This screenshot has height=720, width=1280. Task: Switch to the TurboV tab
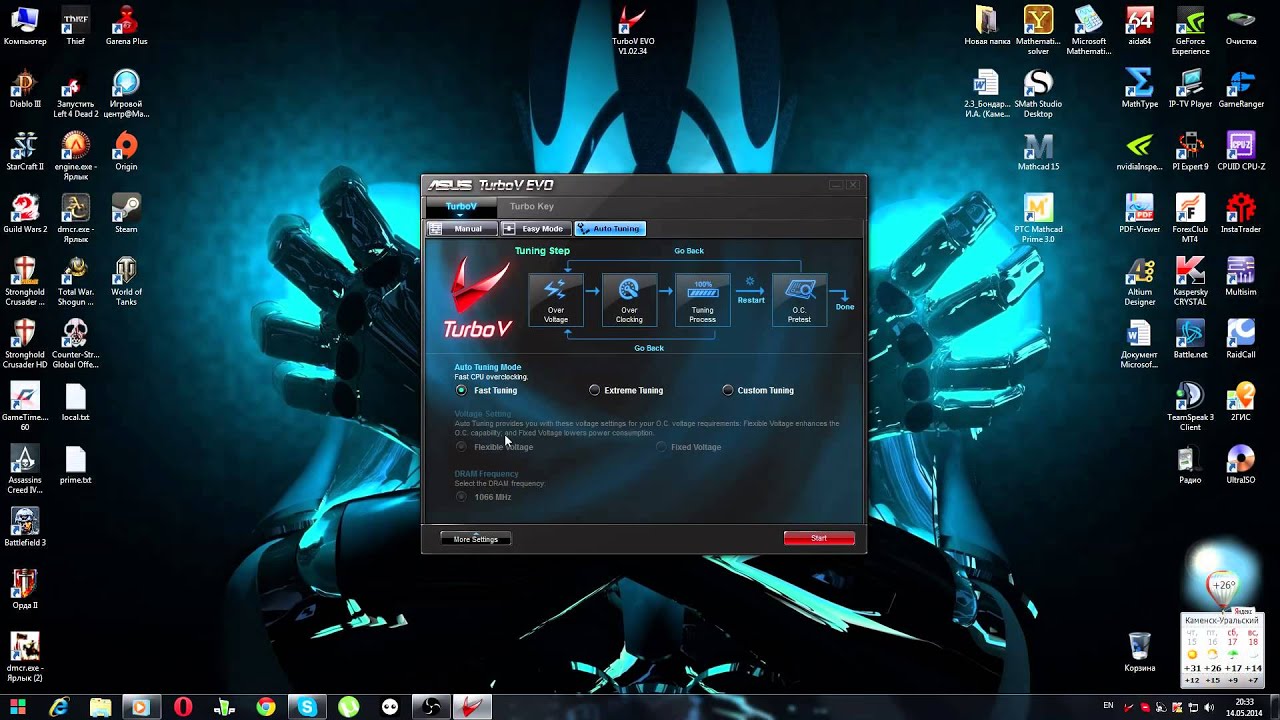(x=461, y=206)
